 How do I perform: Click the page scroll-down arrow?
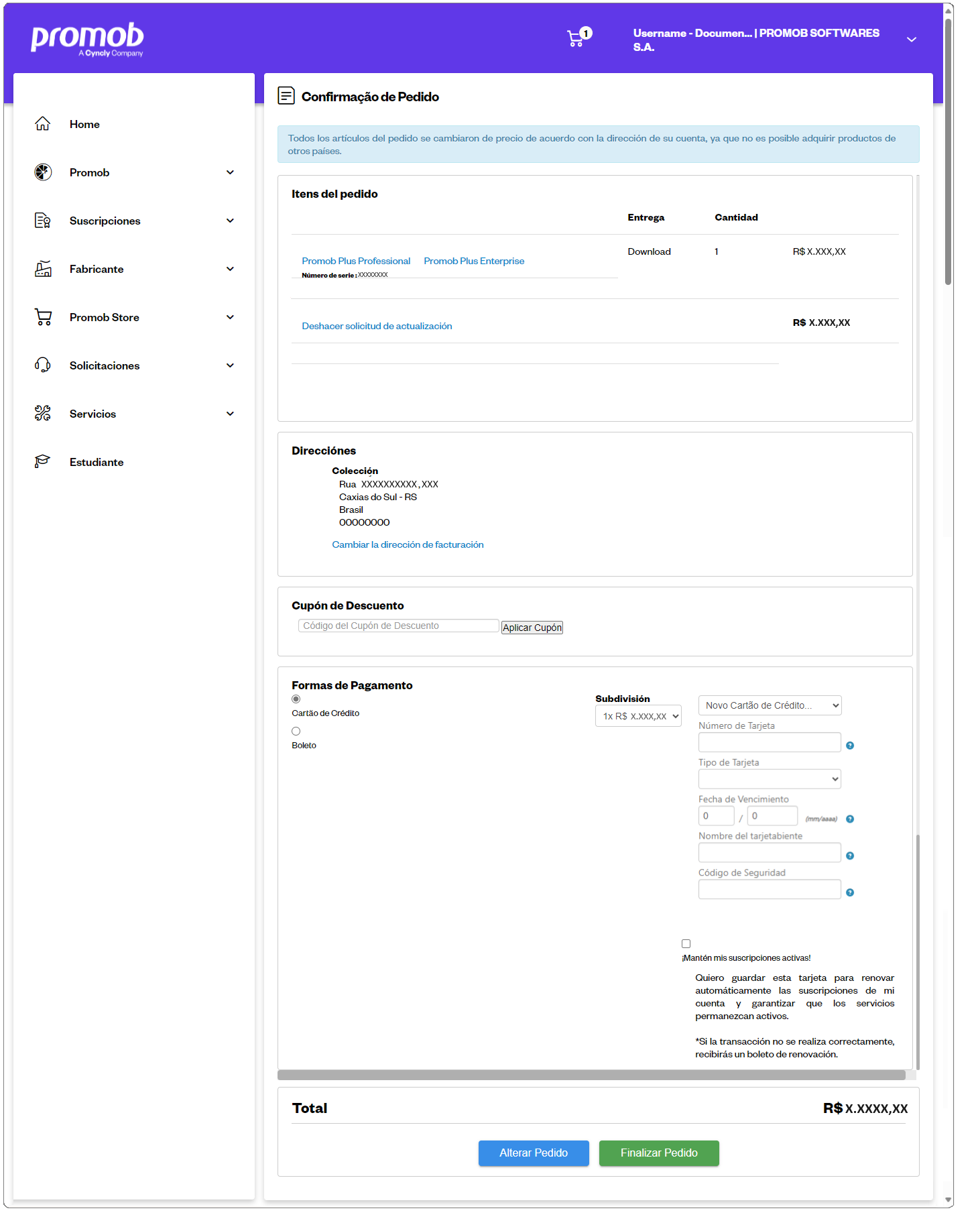pos(948,1200)
